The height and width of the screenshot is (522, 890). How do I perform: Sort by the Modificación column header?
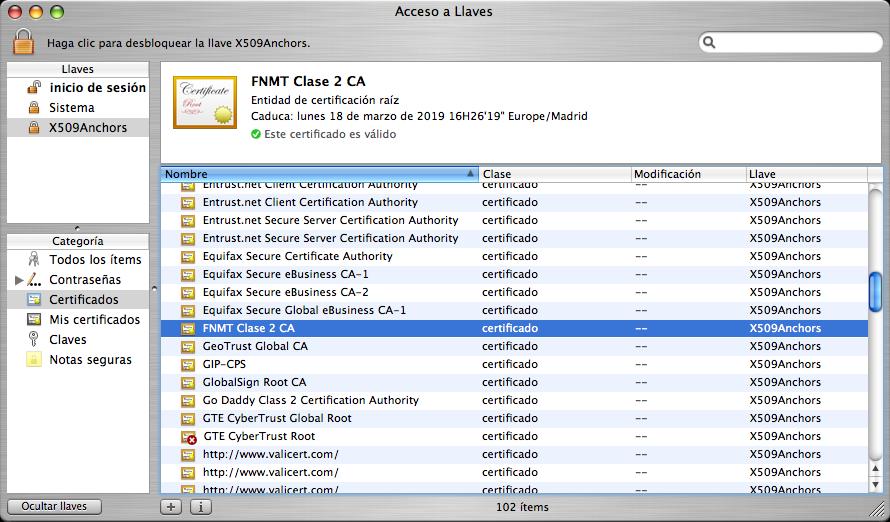(689, 174)
